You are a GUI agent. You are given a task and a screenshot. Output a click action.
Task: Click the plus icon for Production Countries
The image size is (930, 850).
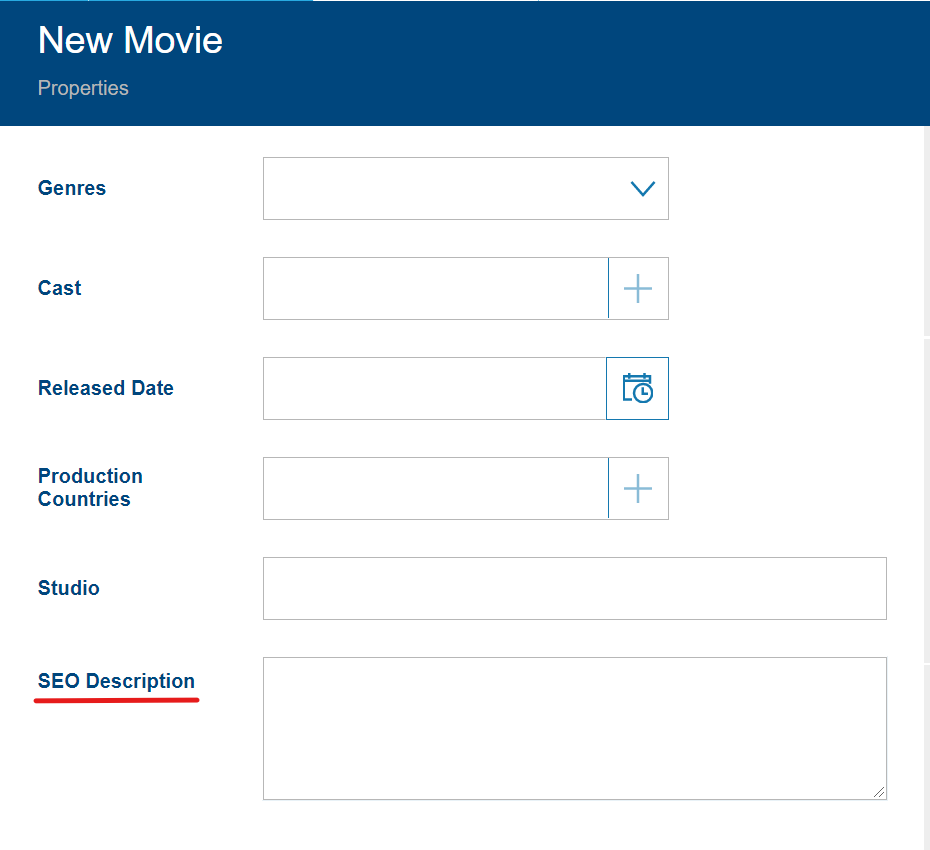coord(638,489)
